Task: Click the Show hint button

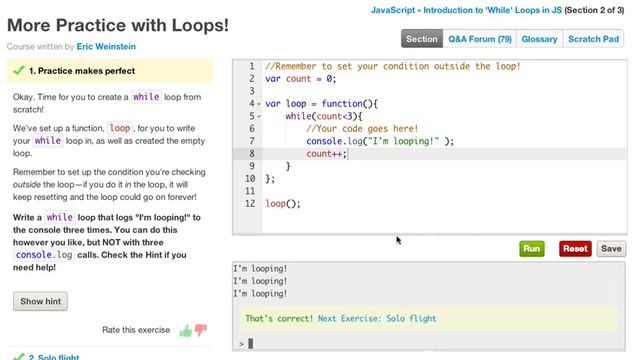Action: point(40,301)
